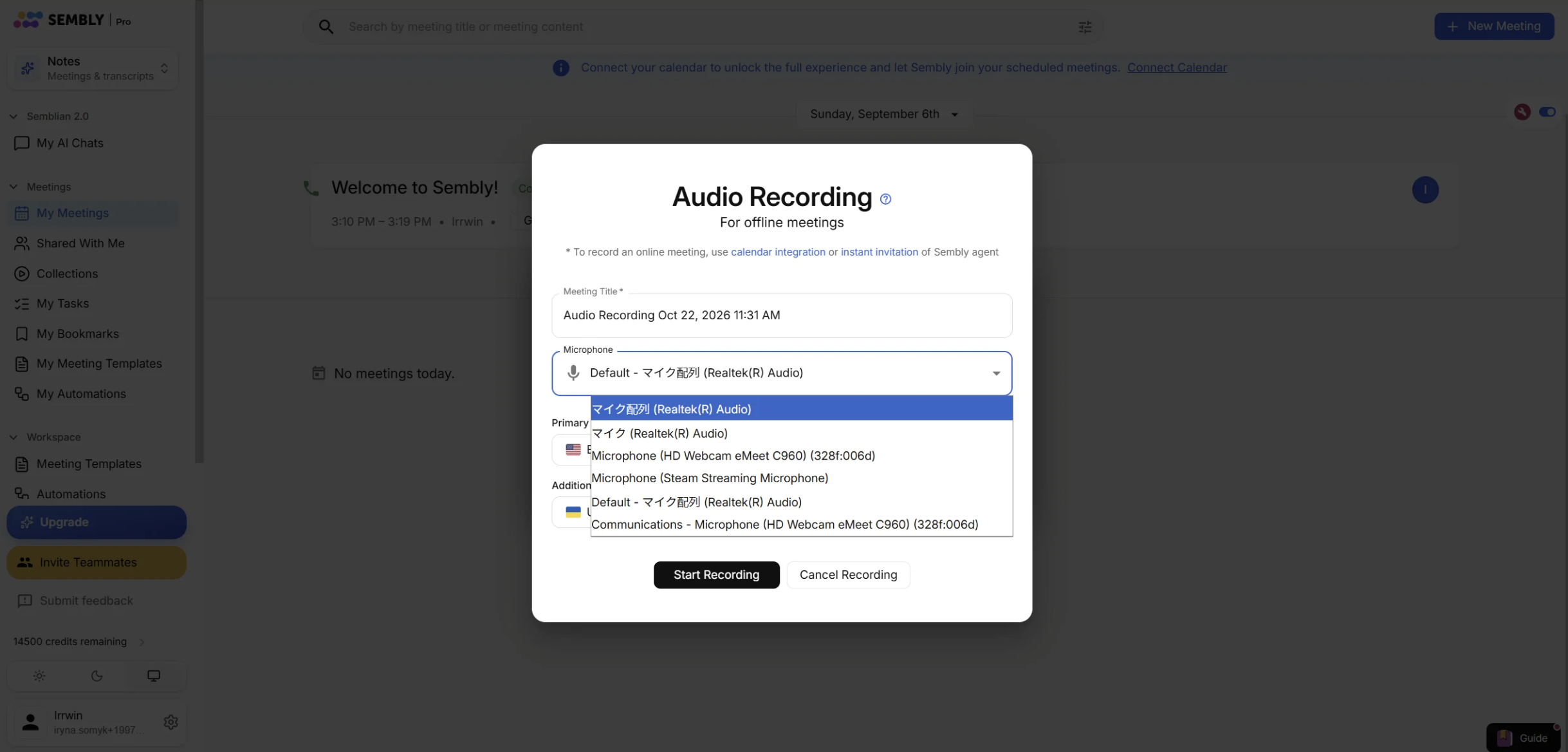Open the Guide widget

(1524, 738)
